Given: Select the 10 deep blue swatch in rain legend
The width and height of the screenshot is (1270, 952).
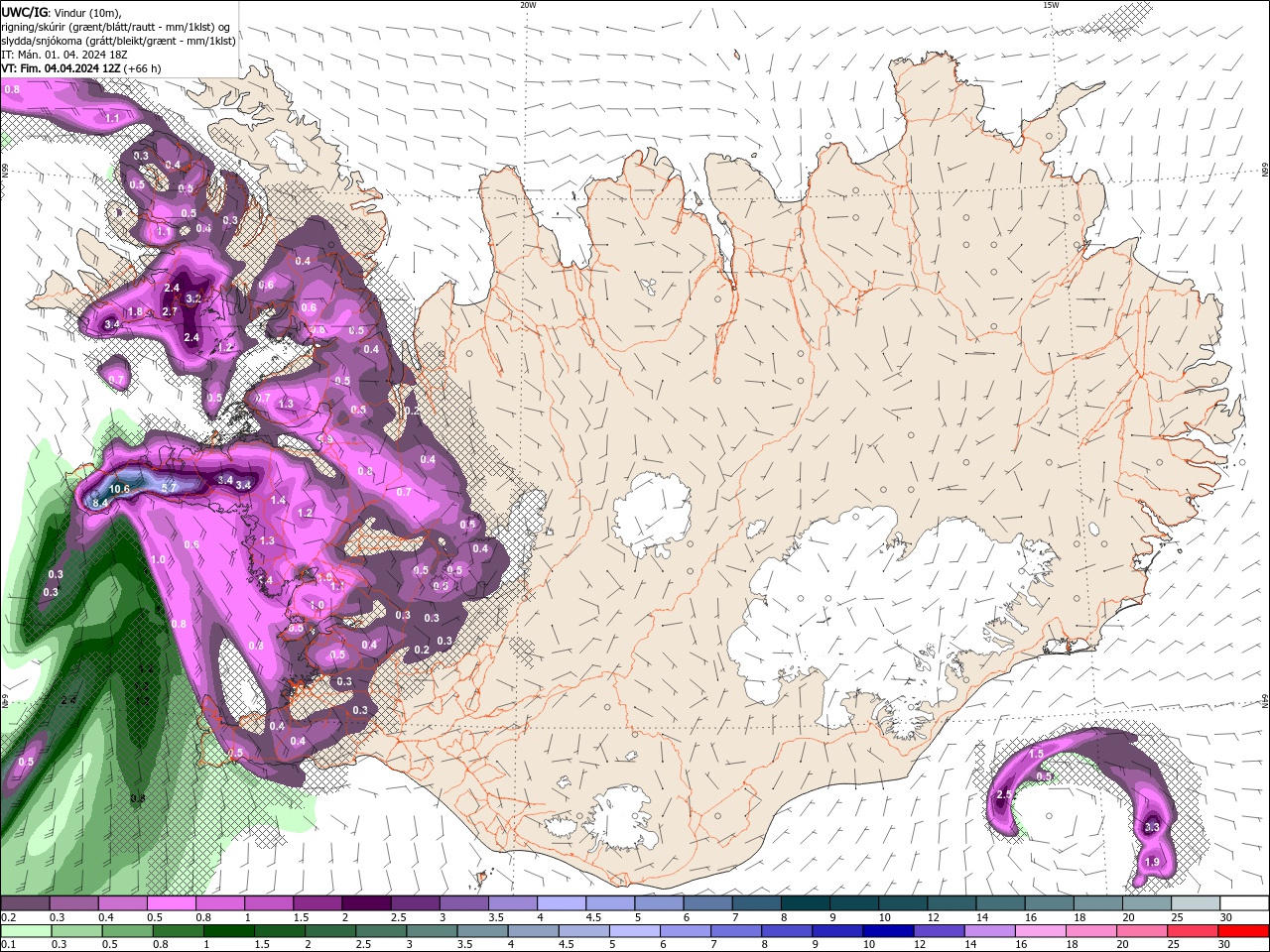Looking at the screenshot, I should [888, 931].
